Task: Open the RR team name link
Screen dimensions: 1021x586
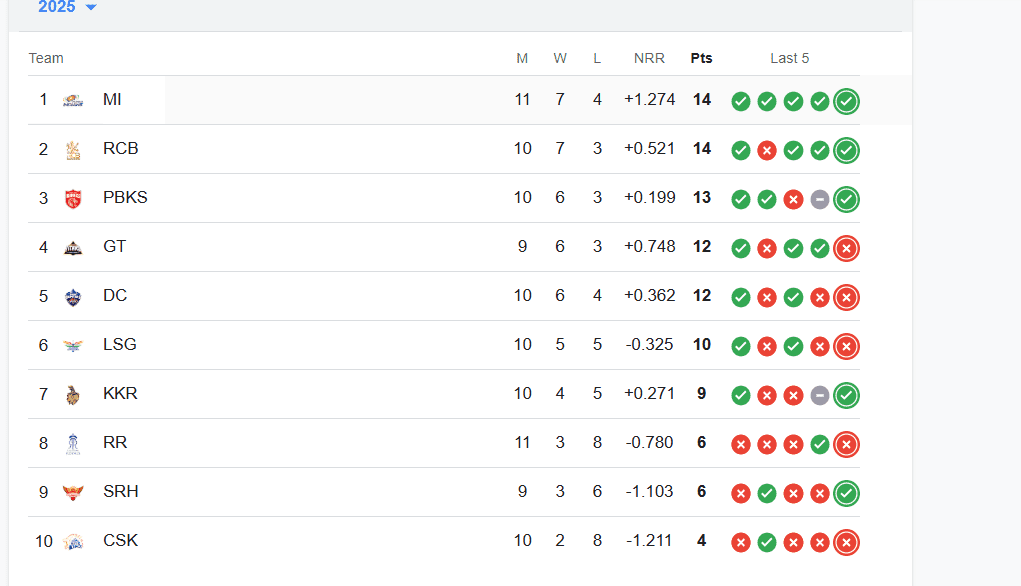Action: [x=115, y=443]
